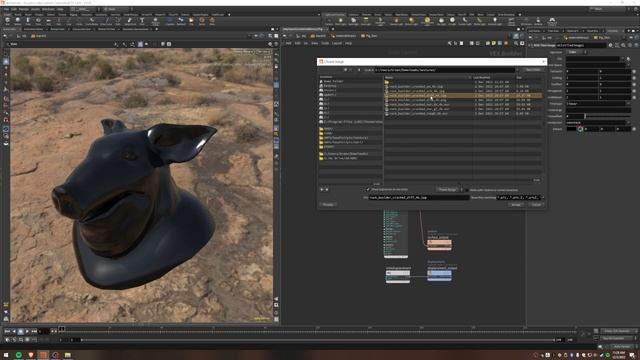Select the Sphere shelf tool
The width and height of the screenshot is (640, 360).
[18, 20]
